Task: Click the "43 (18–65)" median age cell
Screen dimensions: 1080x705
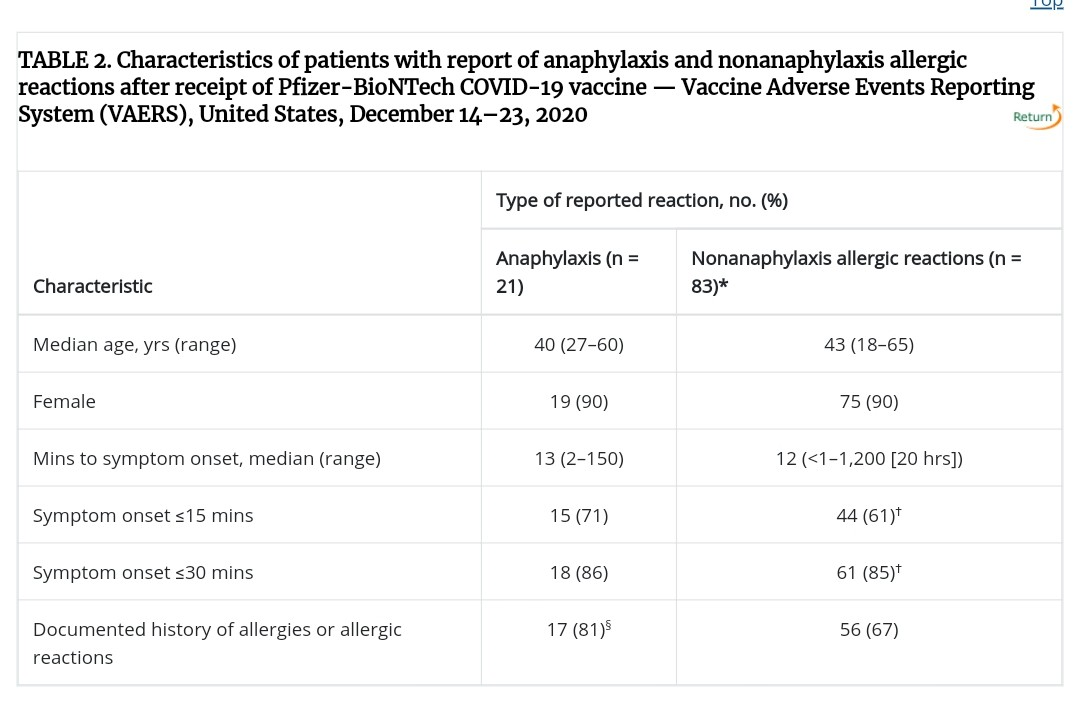Action: click(x=868, y=344)
